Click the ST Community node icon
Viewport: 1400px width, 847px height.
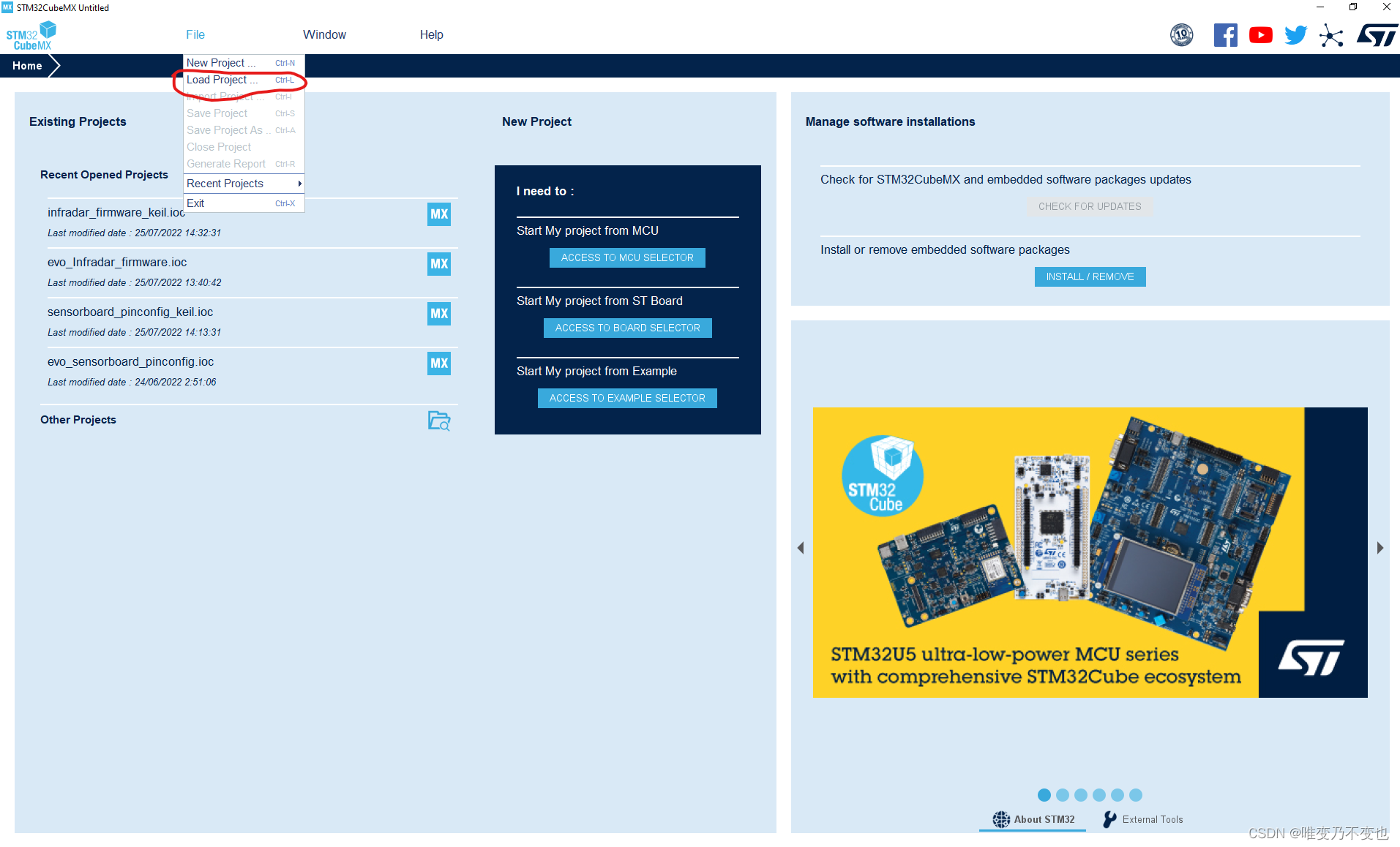coord(1331,34)
